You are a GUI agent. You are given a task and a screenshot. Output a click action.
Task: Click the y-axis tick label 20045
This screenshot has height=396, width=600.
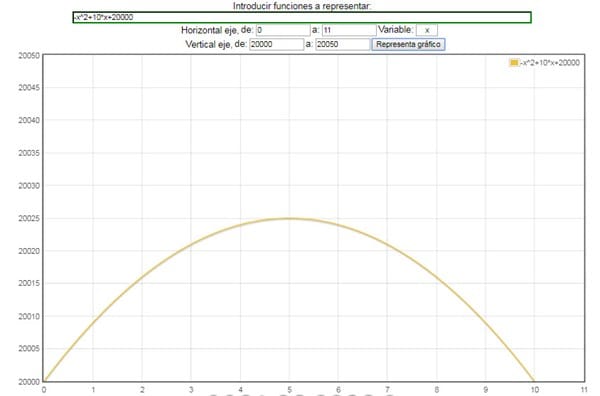click(x=29, y=88)
